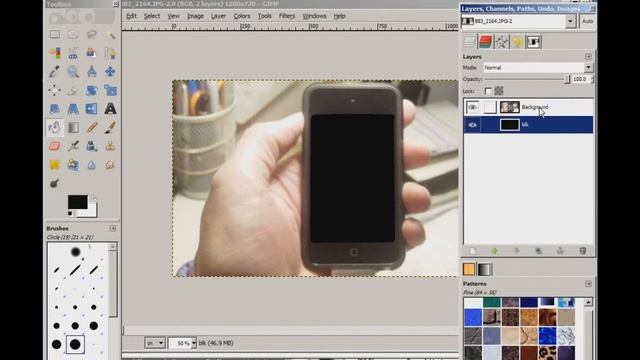
Task: Switch to the Undo History tab
Action: tap(517, 42)
